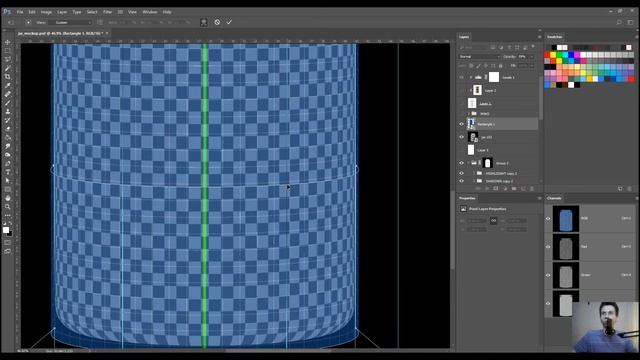Select the Eraser tool
This screenshot has height=360, width=640.
(x=7, y=129)
